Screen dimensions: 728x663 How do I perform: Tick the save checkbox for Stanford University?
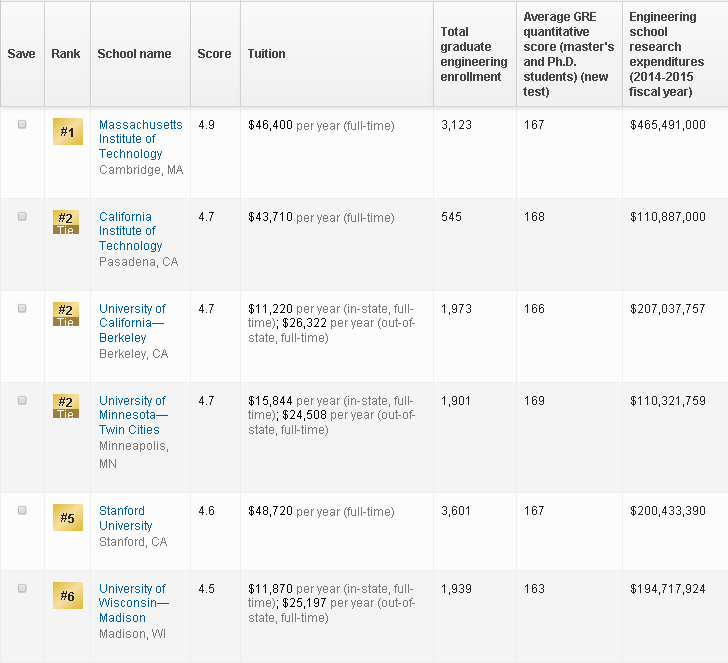[x=22, y=511]
